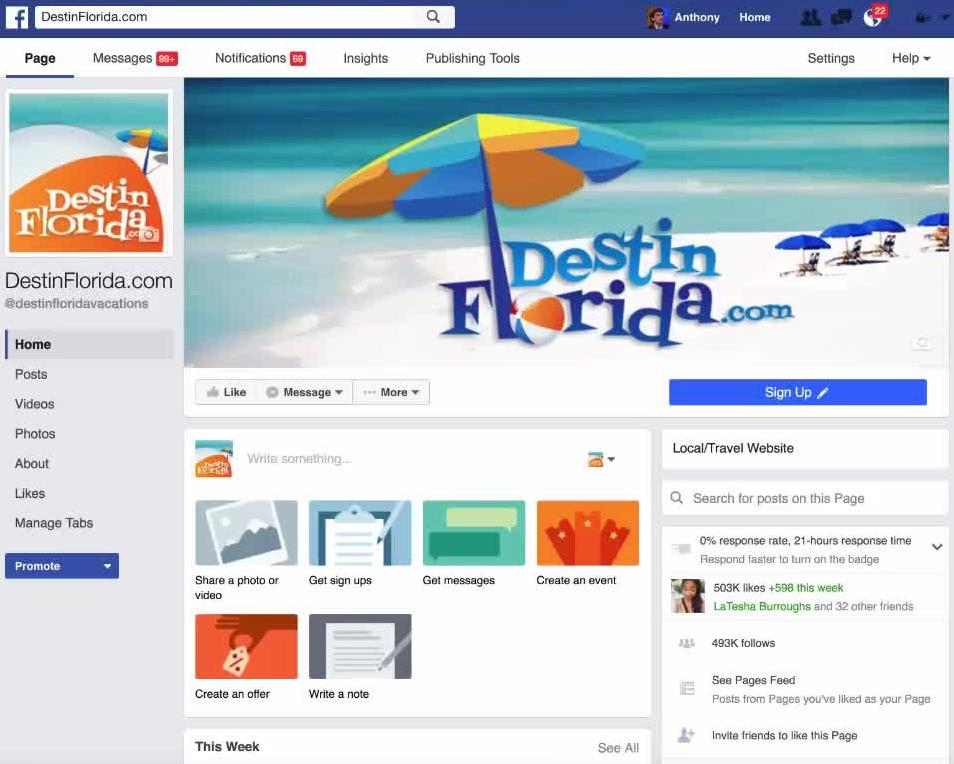This screenshot has height=764, width=954.
Task: Click Invite friends to like this Page
Action: [x=784, y=735]
